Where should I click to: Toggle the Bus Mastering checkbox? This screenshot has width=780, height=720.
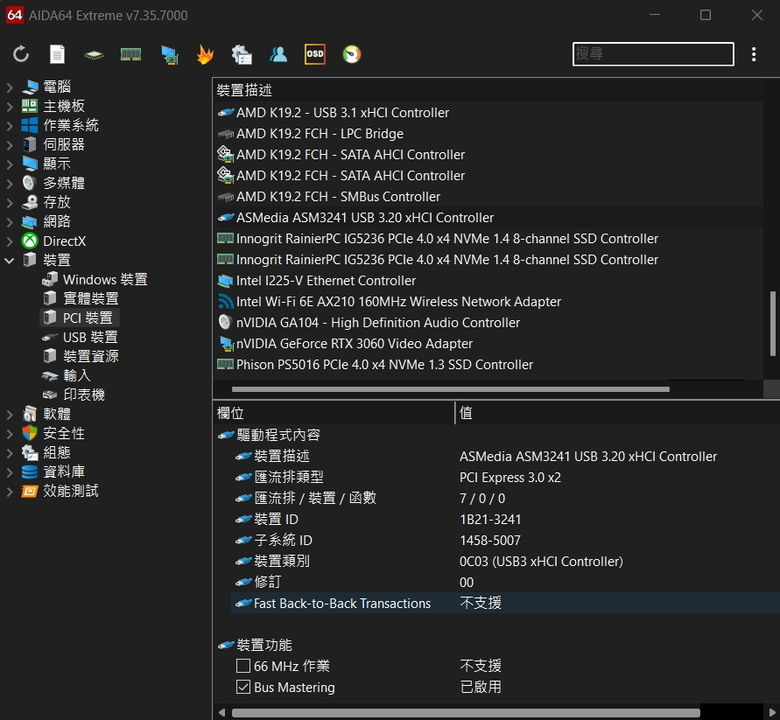243,687
